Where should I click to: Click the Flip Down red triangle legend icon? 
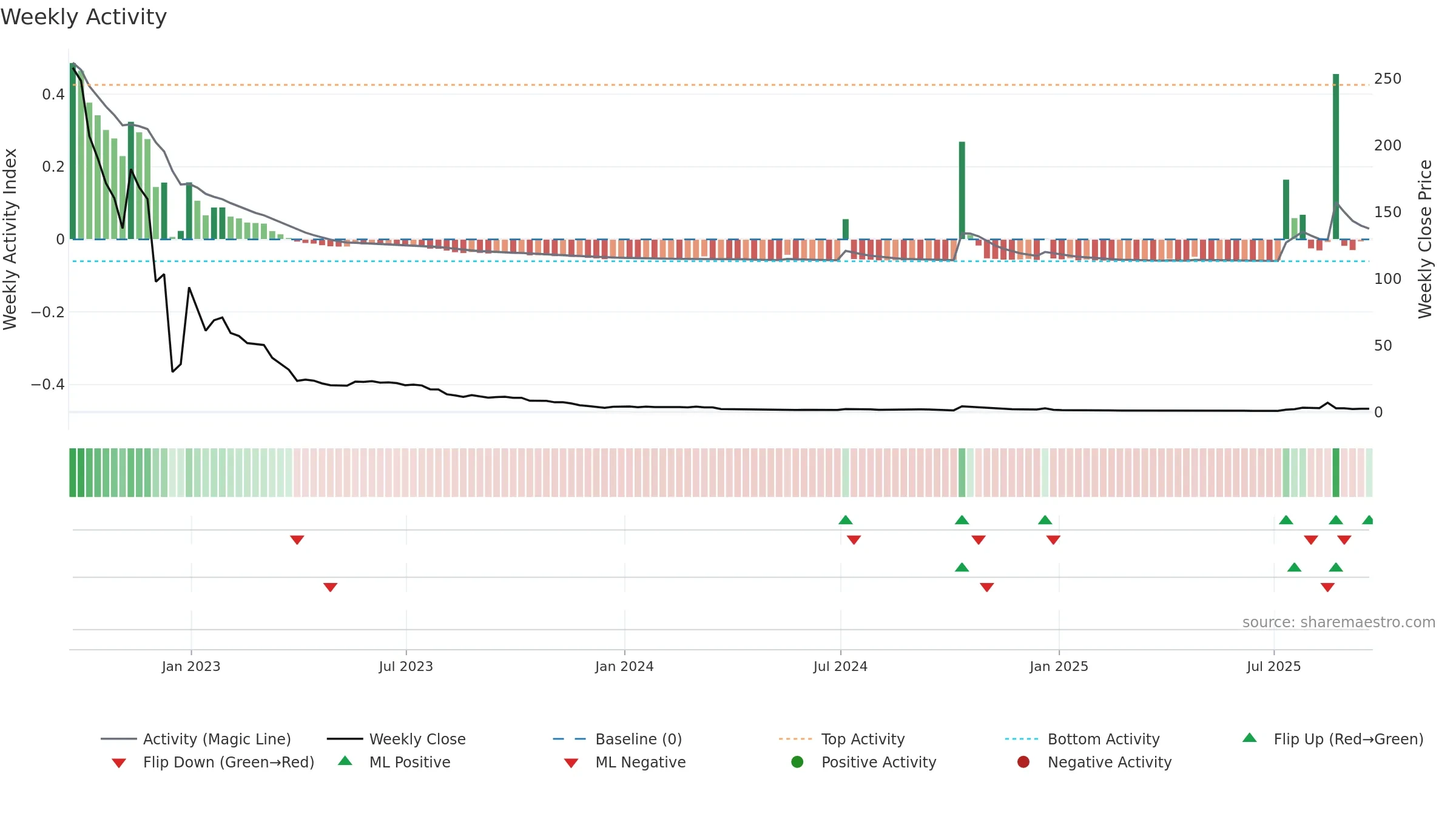click(119, 763)
